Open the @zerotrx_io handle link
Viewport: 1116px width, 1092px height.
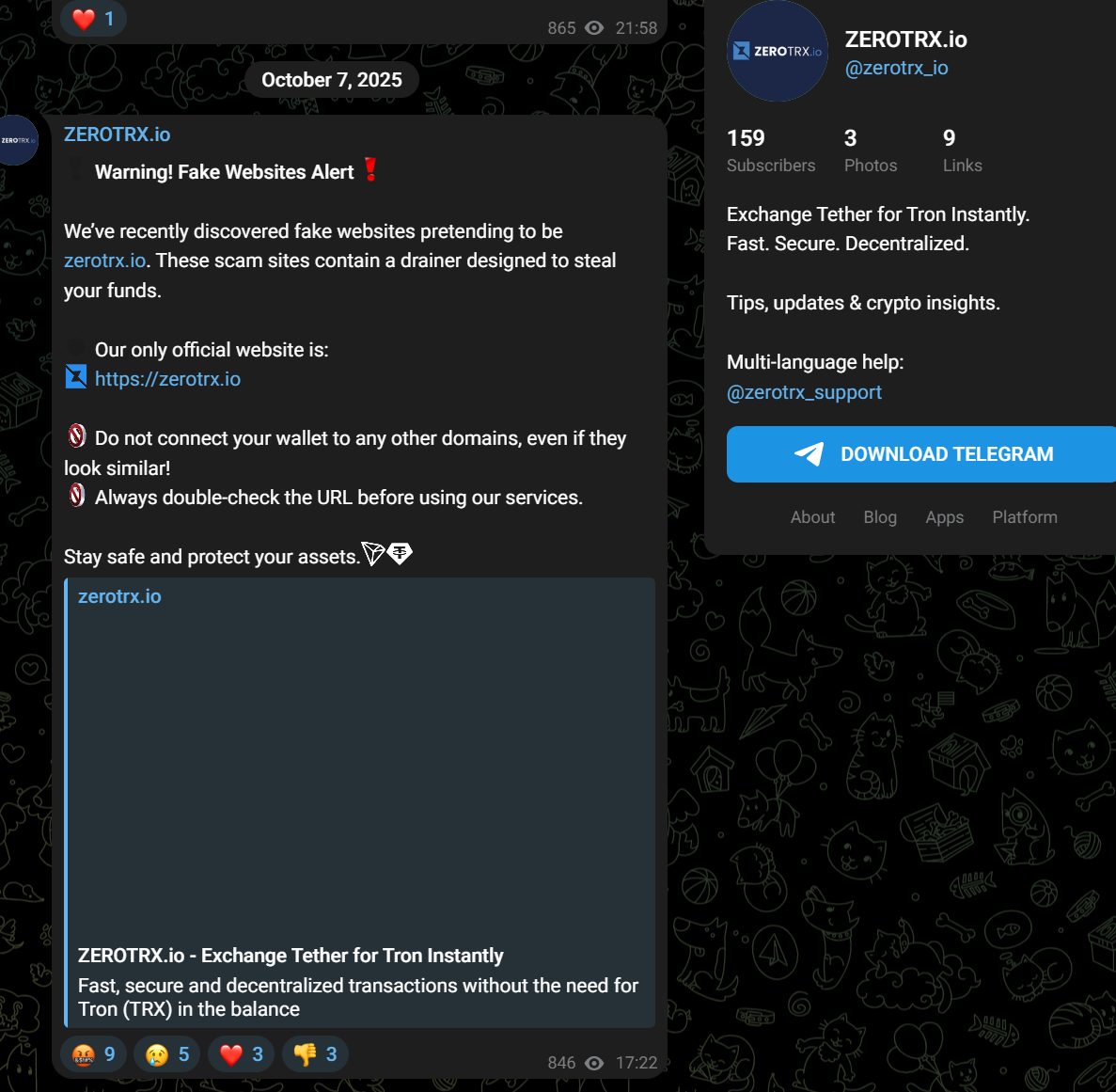(896, 68)
